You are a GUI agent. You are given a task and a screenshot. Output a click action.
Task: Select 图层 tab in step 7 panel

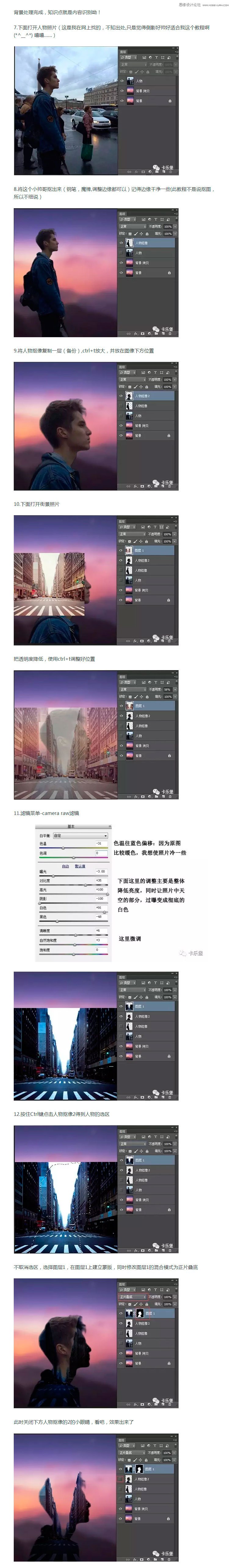click(x=123, y=52)
